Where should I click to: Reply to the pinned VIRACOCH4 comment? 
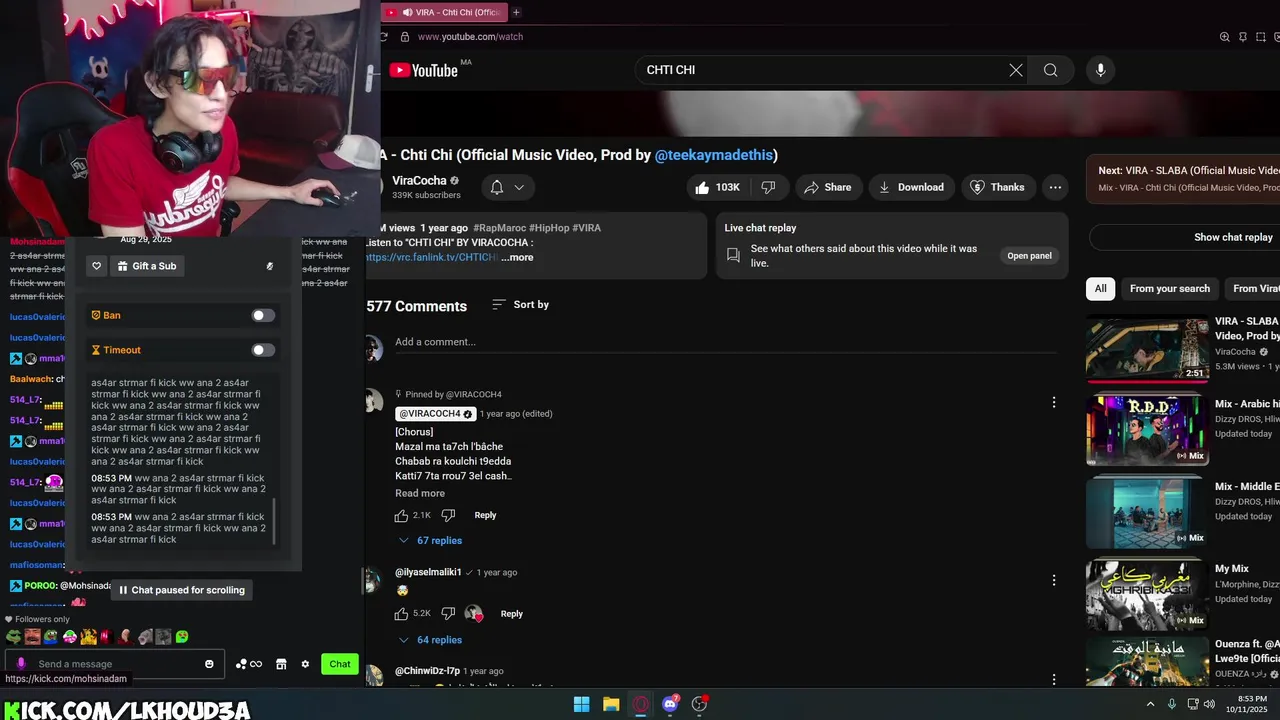tap(485, 515)
